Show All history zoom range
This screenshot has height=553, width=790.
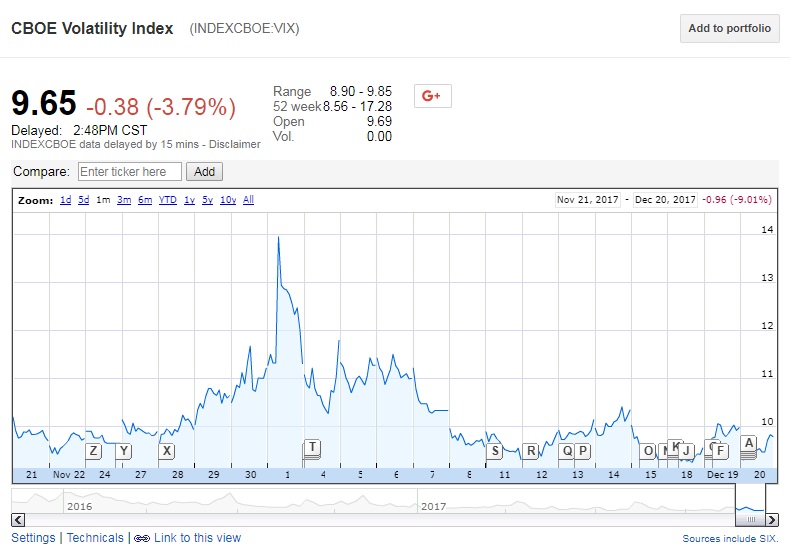248,200
